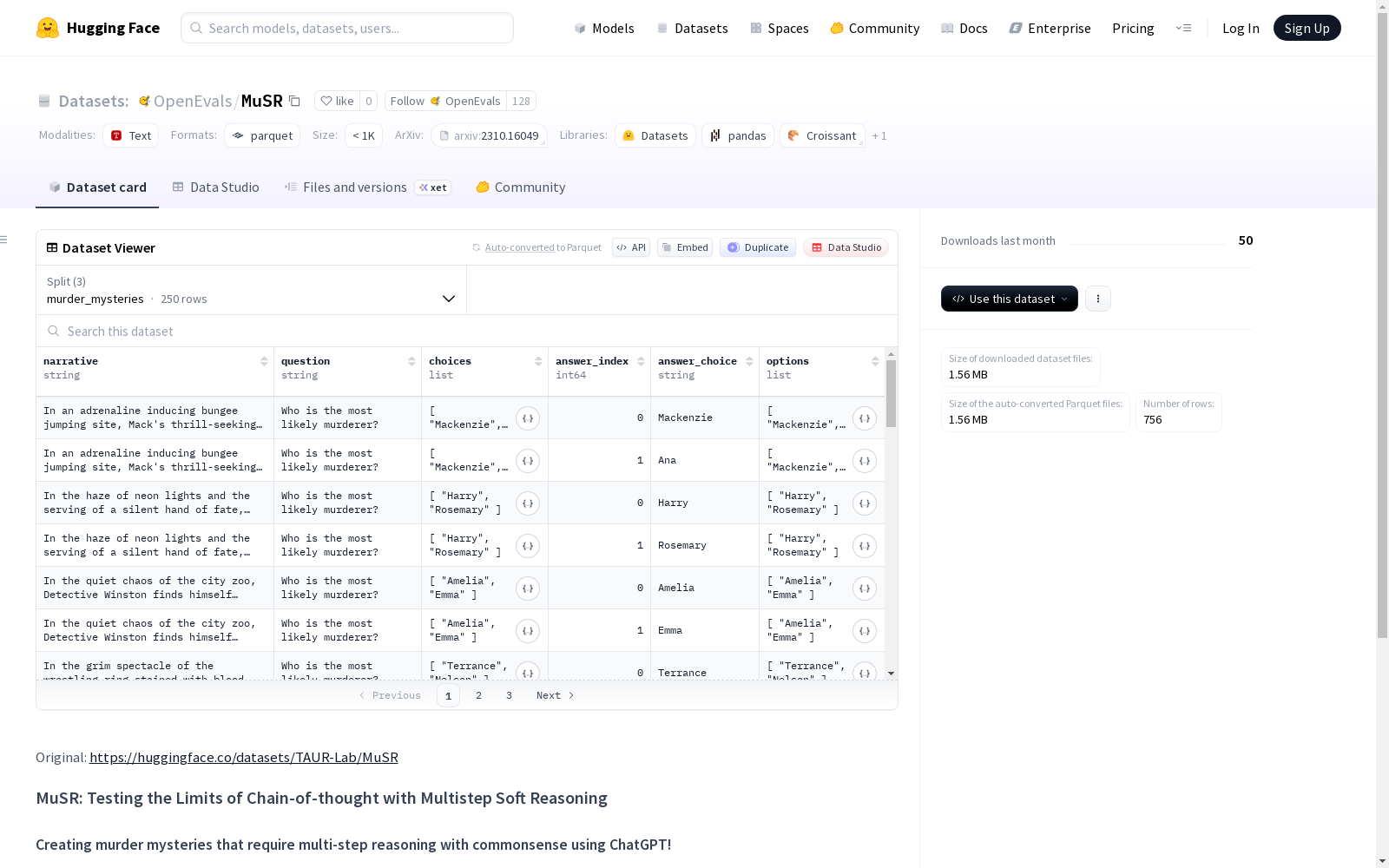Expand JSON for choices in the answer Rosemary row

point(528,546)
